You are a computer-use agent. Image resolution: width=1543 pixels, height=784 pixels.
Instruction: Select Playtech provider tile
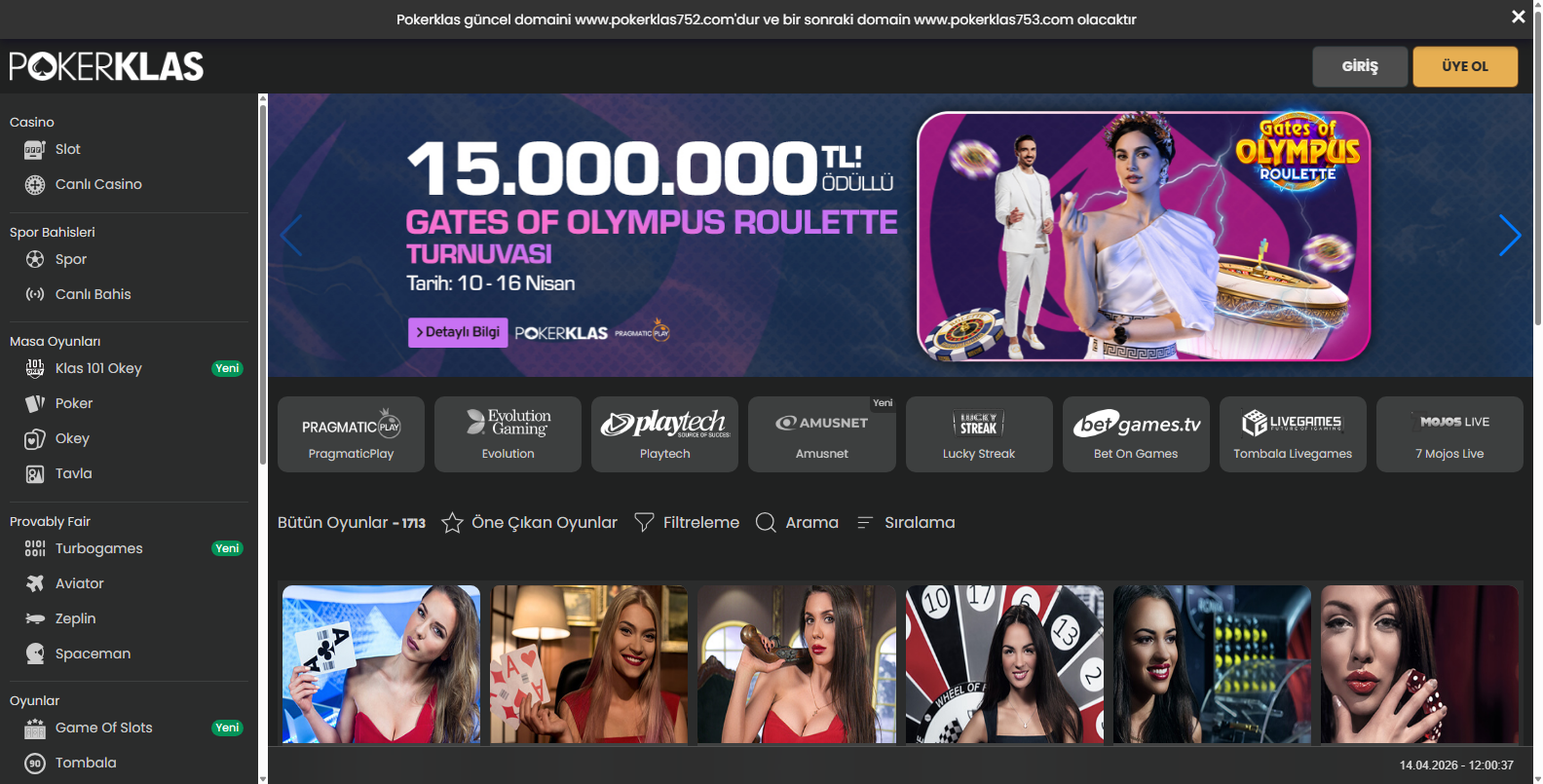(x=664, y=434)
